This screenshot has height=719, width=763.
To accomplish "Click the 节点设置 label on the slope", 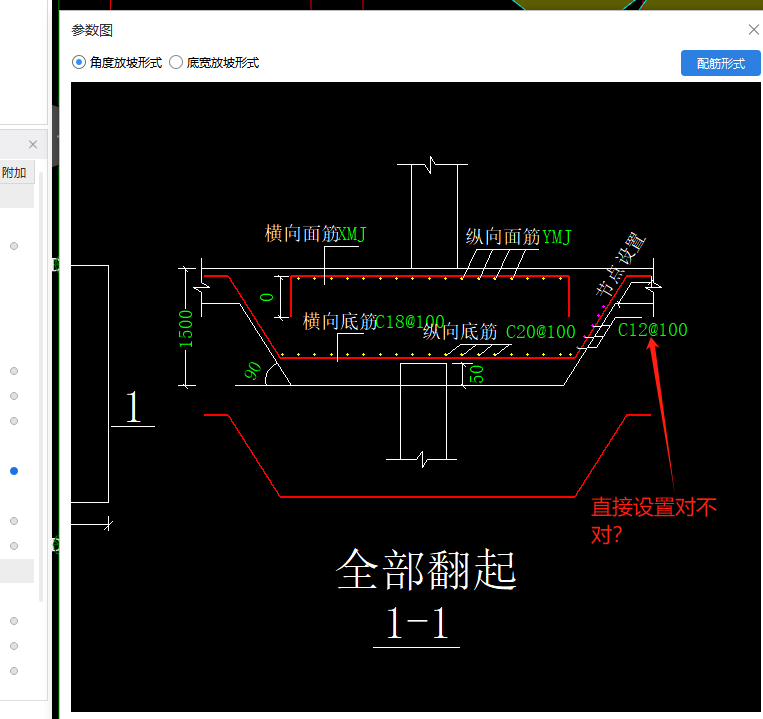I will click(x=620, y=264).
